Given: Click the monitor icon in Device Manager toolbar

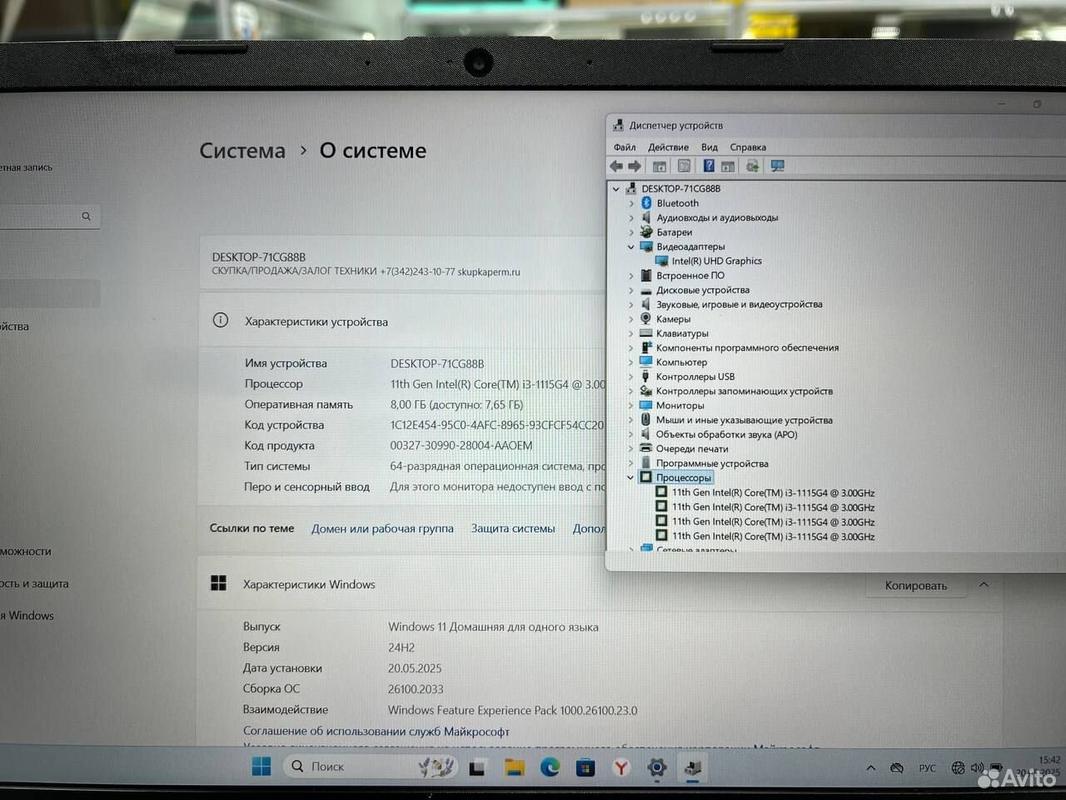Looking at the screenshot, I should point(777,166).
